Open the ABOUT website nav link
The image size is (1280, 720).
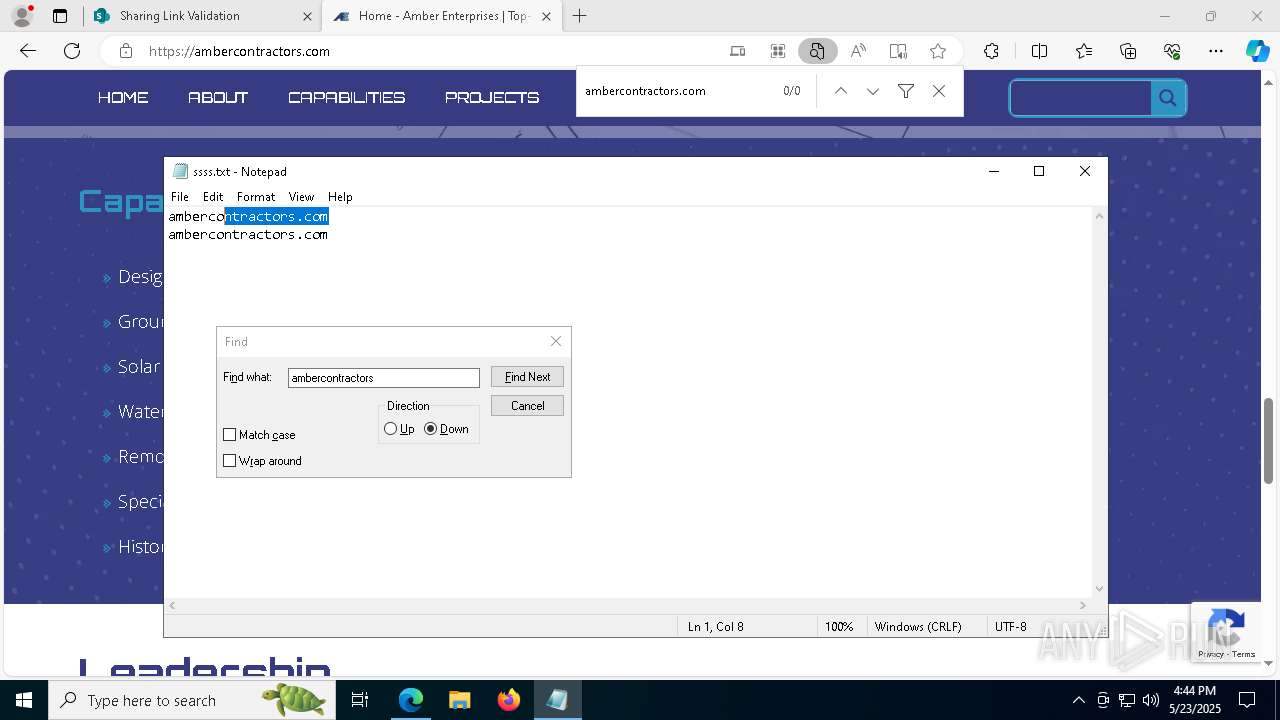218,97
